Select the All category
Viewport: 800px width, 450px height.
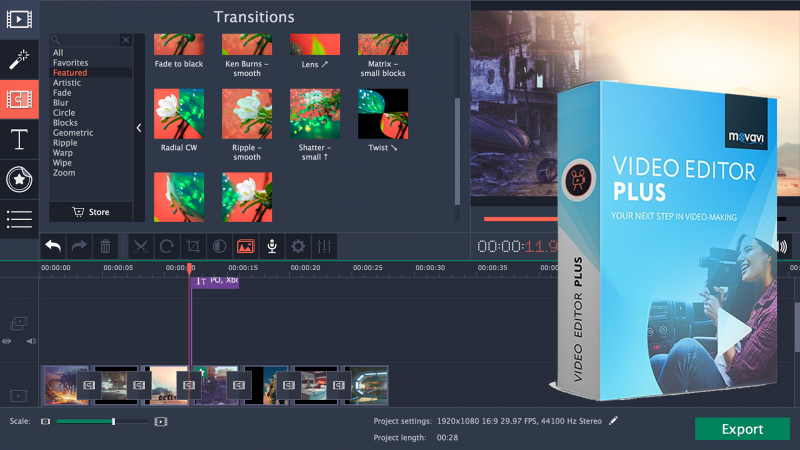pos(58,53)
